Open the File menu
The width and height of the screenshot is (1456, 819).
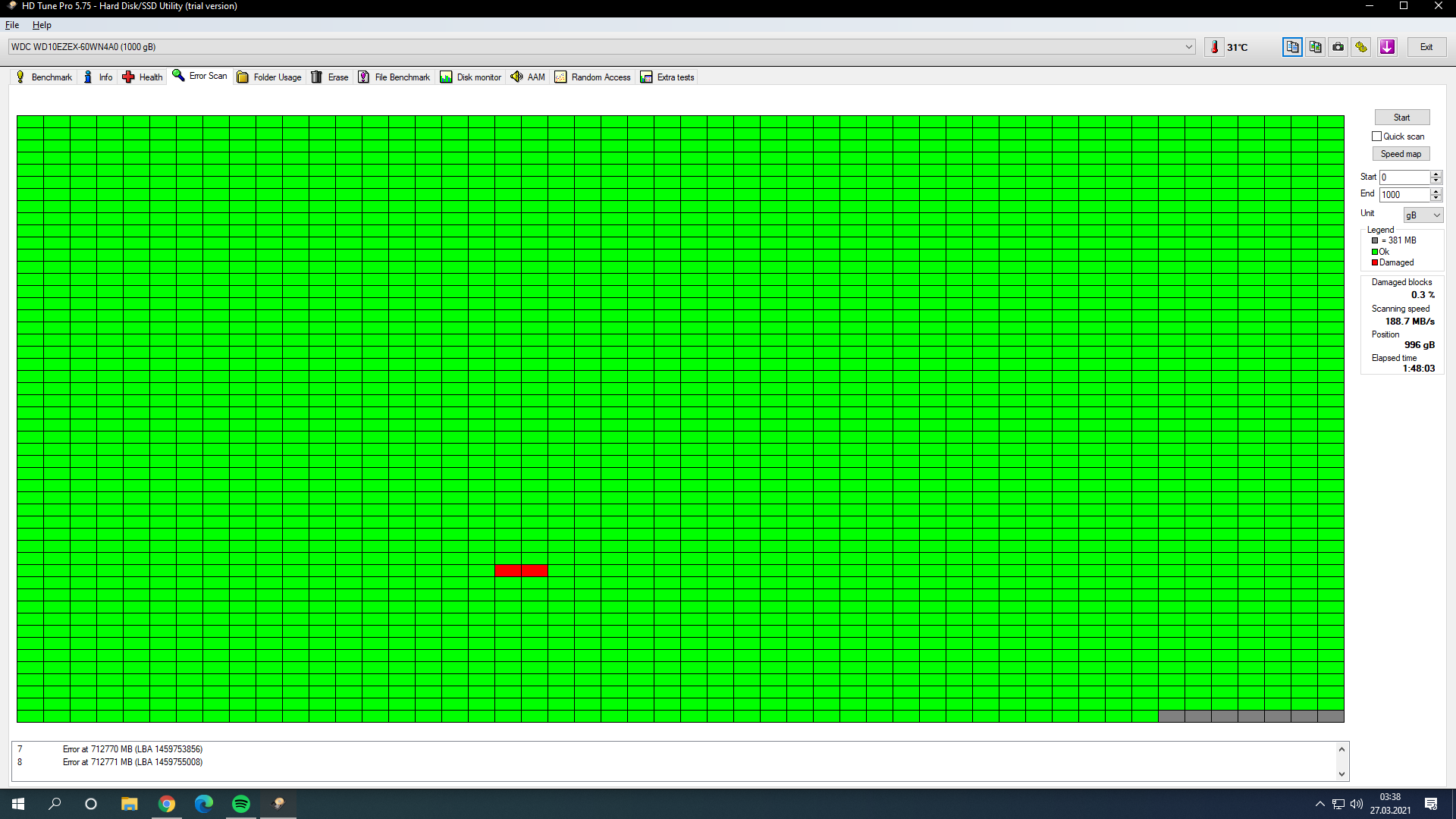[x=12, y=25]
